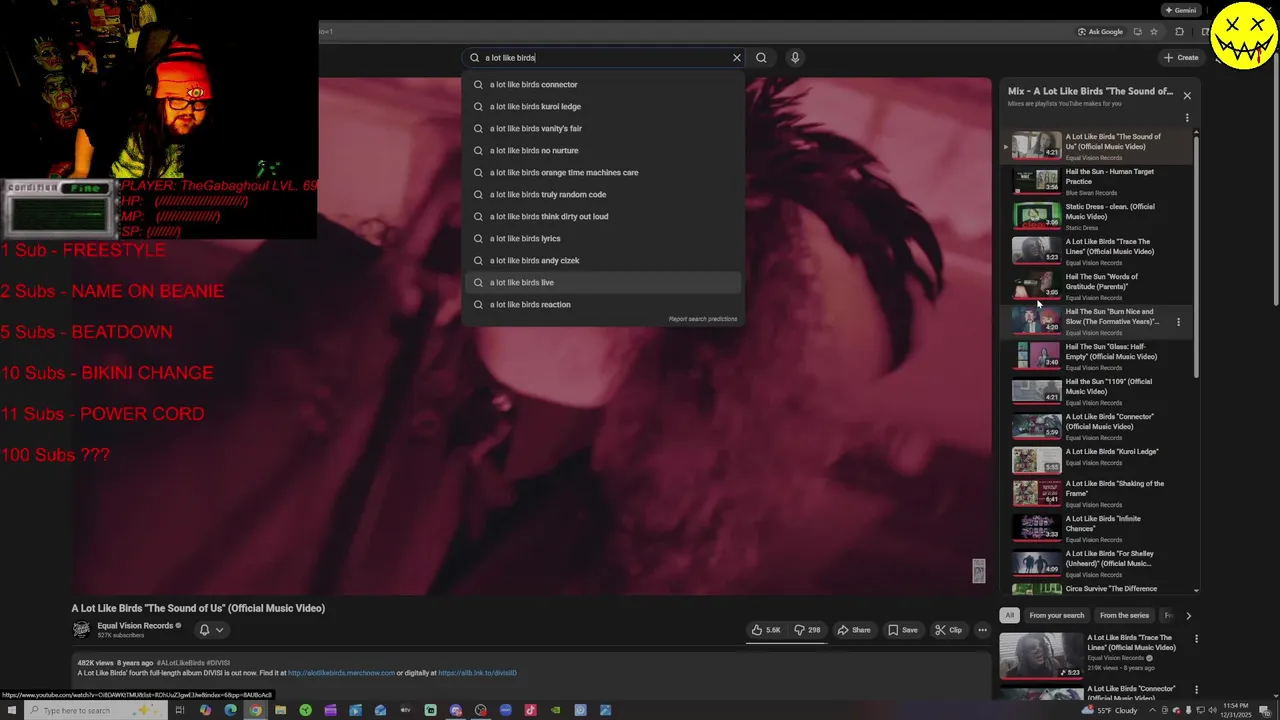Image resolution: width=1280 pixels, height=720 pixels.
Task: Select suggestion 'a lot like birds truly random code'
Action: point(603,195)
